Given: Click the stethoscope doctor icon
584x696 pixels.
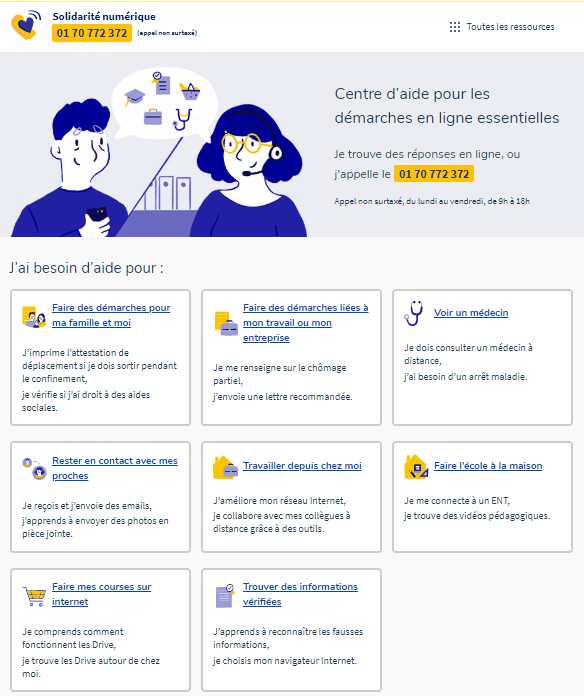Looking at the screenshot, I should 414,313.
